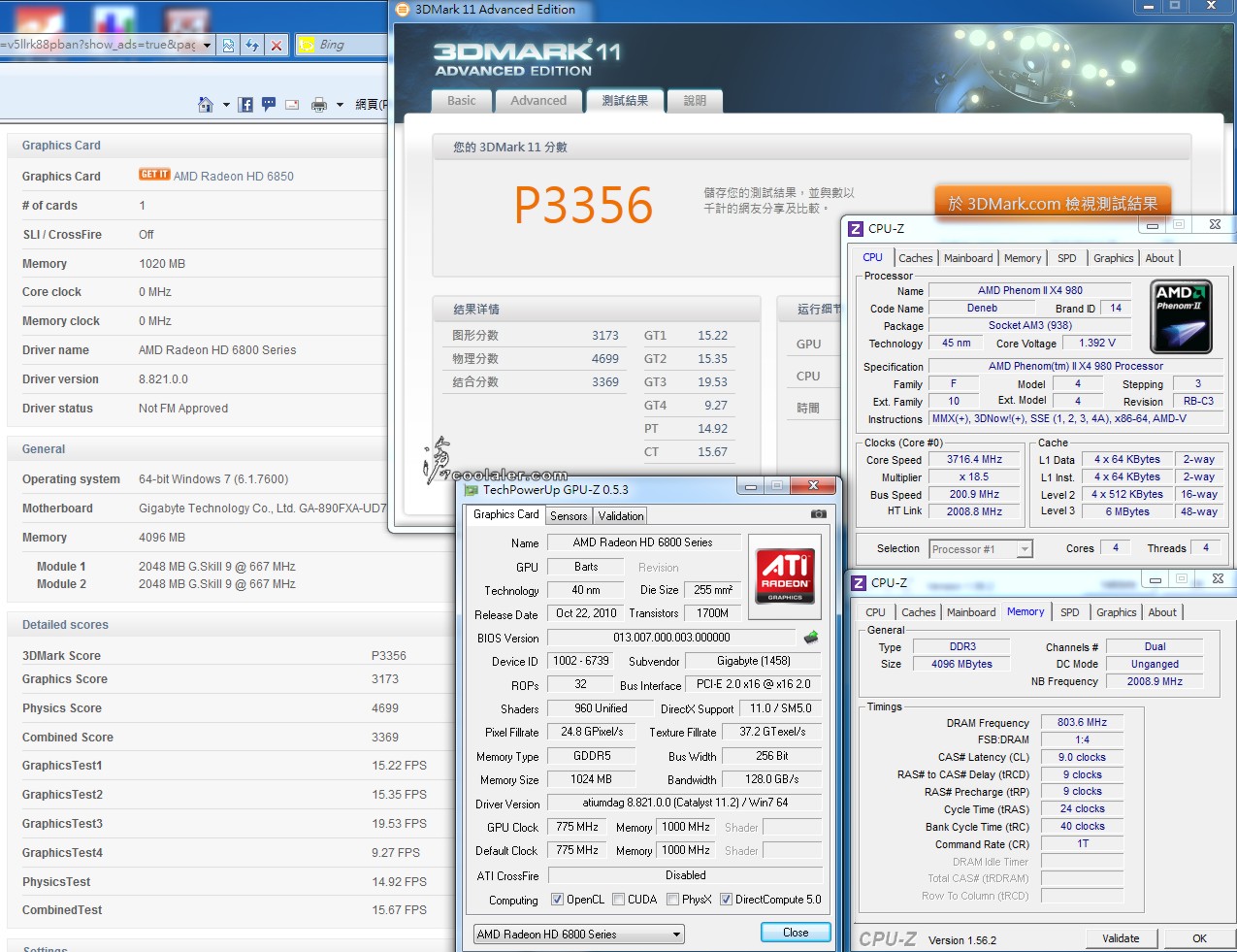The width and height of the screenshot is (1237, 952).
Task: Switch to the Sensors tab in GPU-Z
Action: tap(569, 516)
